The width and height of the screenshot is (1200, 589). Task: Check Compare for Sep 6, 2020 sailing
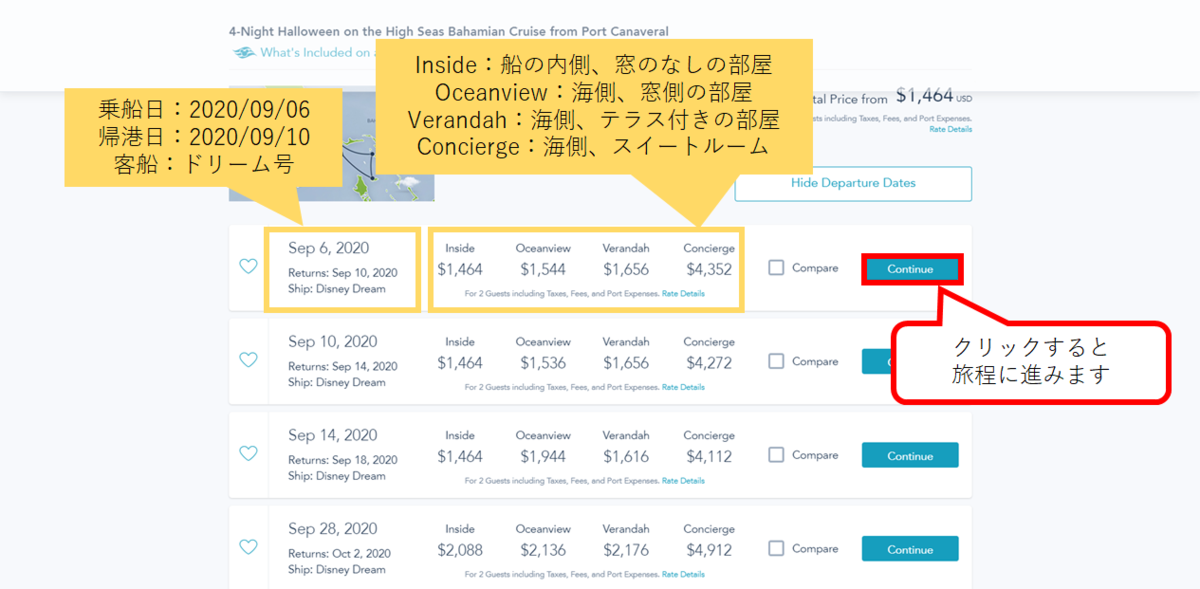(776, 267)
